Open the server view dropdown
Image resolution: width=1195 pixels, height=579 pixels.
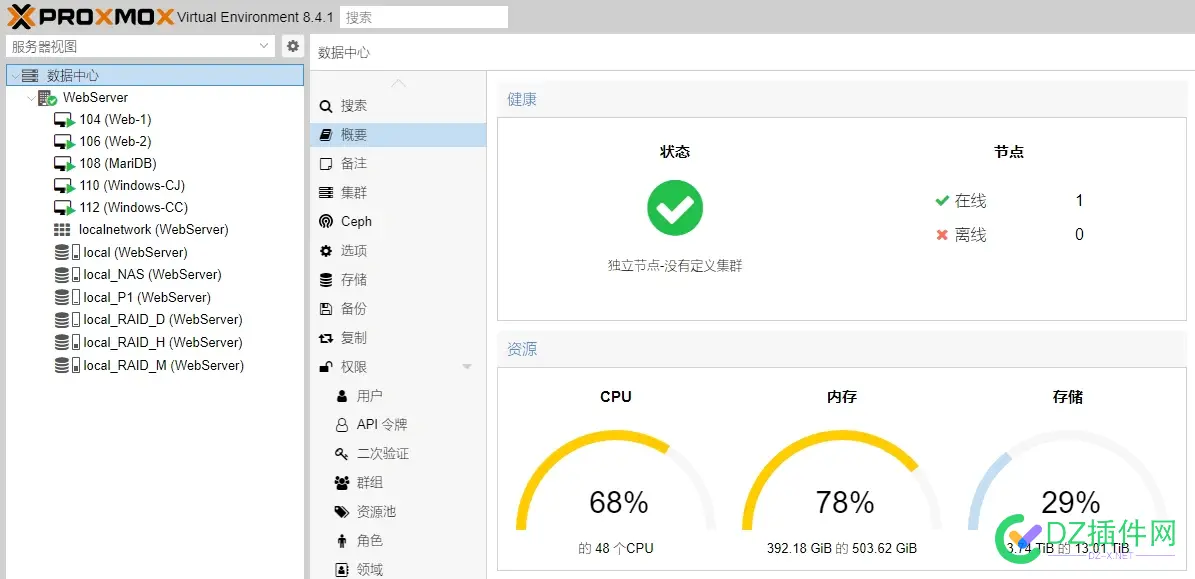[x=139, y=46]
